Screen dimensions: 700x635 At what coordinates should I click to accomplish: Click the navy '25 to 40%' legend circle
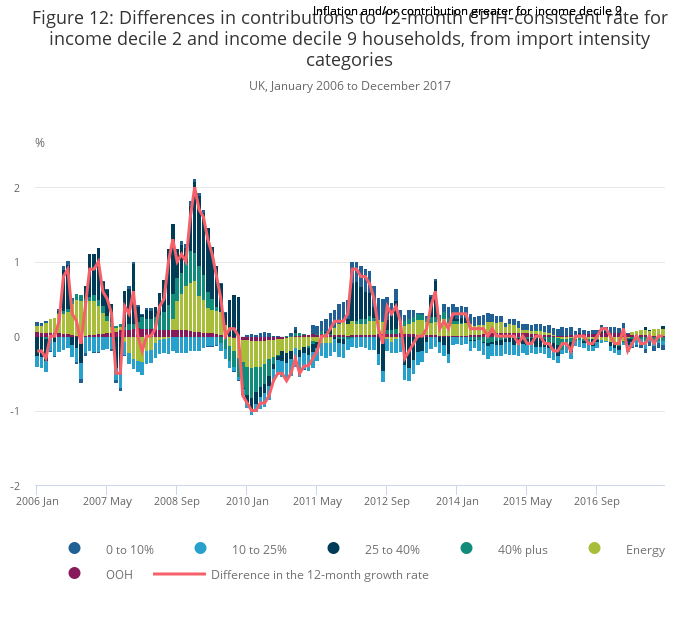(333, 548)
